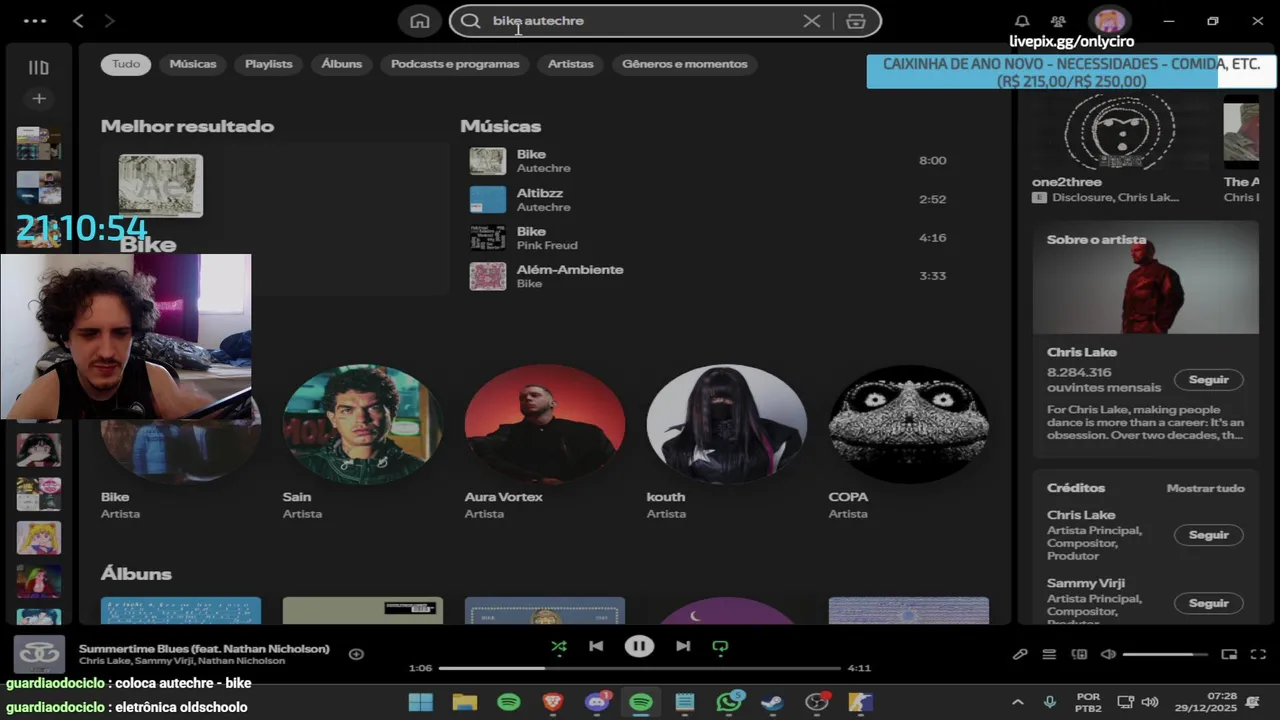The image size is (1280, 720).
Task: Open the COPA artist card
Action: tap(909, 440)
